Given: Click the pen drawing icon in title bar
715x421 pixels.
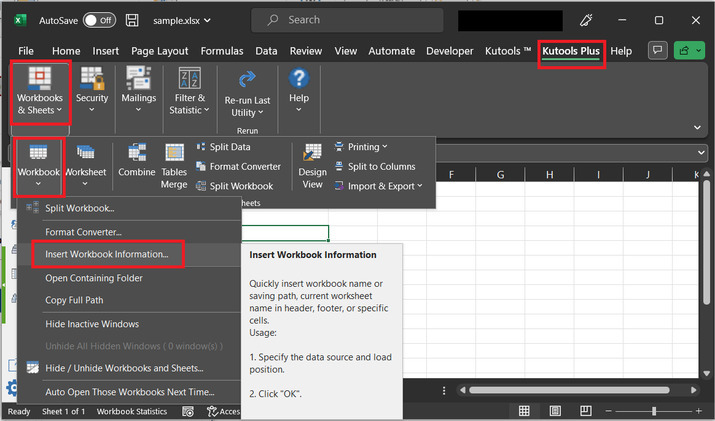Looking at the screenshot, I should coord(585,20).
